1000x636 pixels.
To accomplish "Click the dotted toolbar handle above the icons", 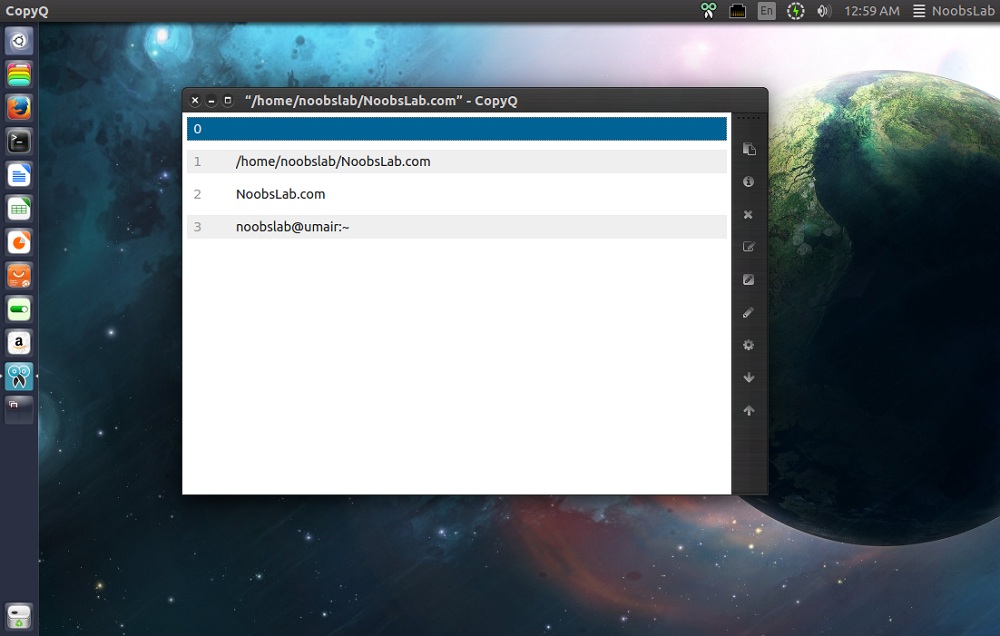I will (749, 118).
